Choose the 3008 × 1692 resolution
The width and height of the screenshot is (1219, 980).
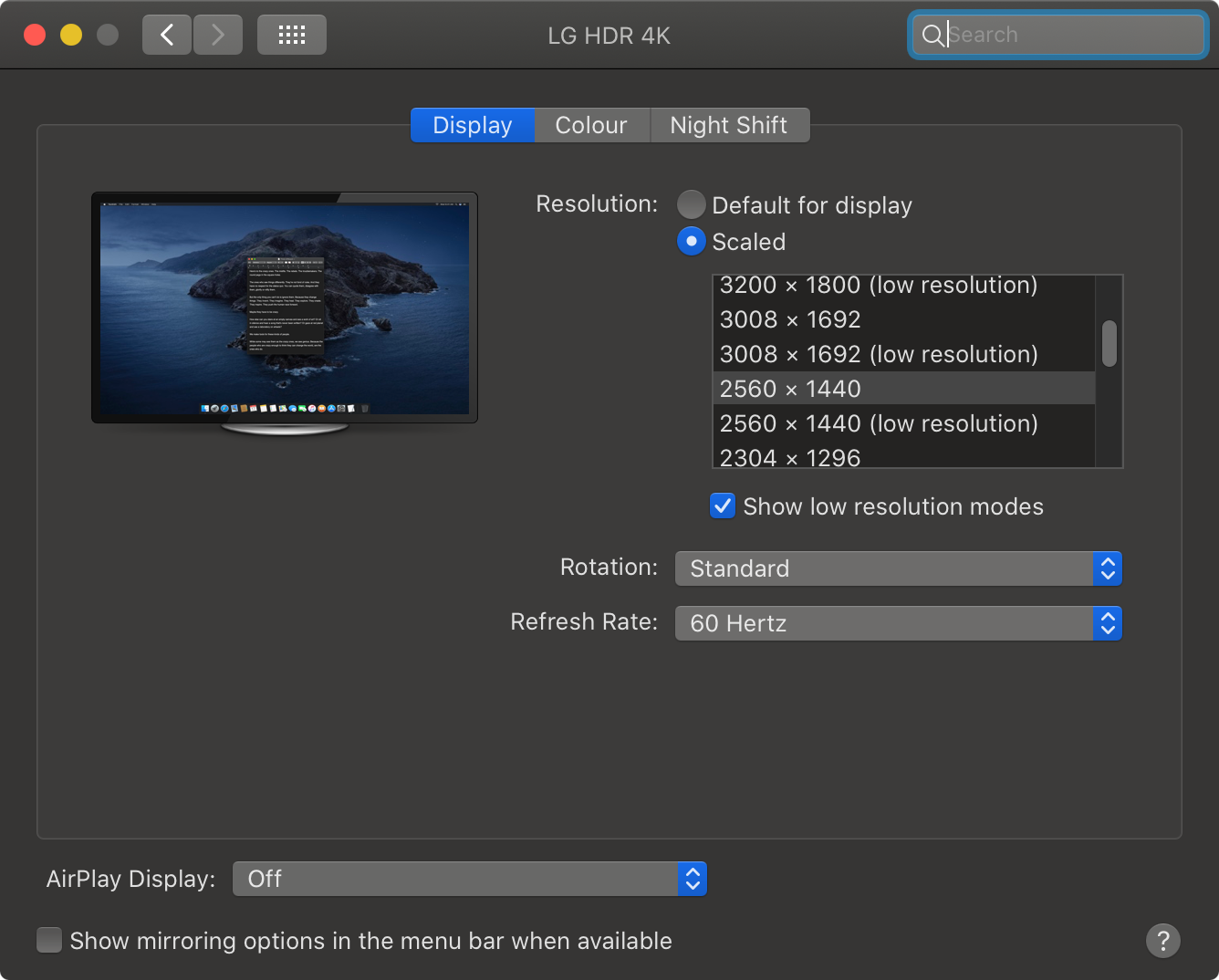tap(904, 319)
